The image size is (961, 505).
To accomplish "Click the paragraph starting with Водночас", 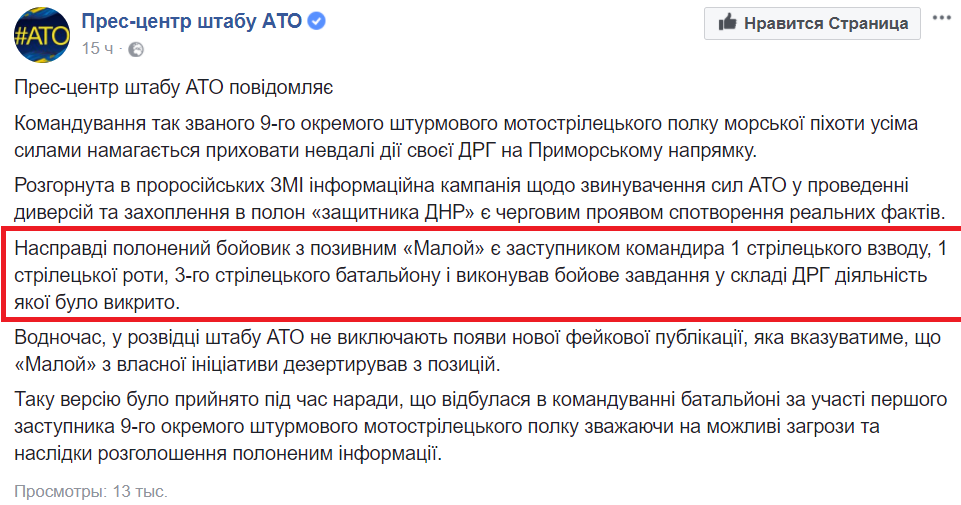I will (477, 351).
